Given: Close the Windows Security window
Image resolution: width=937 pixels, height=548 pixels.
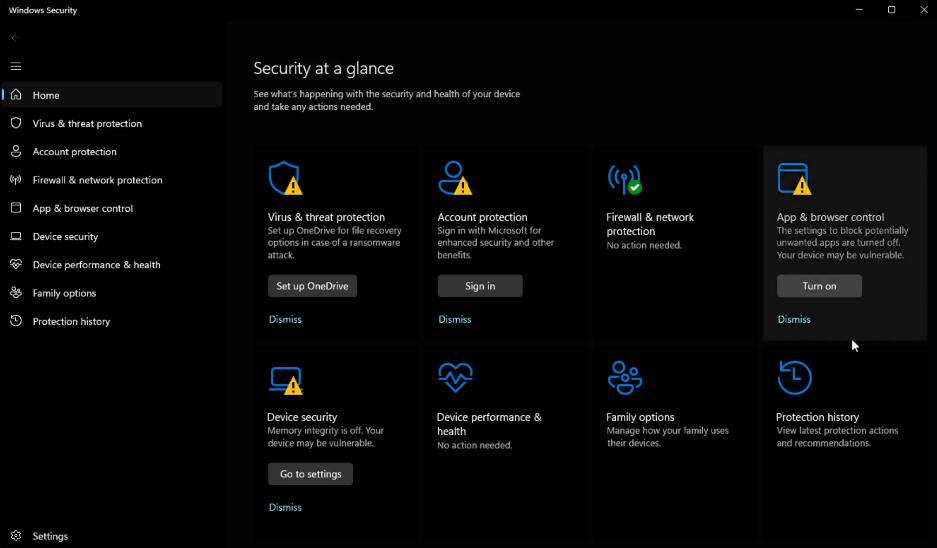Looking at the screenshot, I should [x=923, y=10].
